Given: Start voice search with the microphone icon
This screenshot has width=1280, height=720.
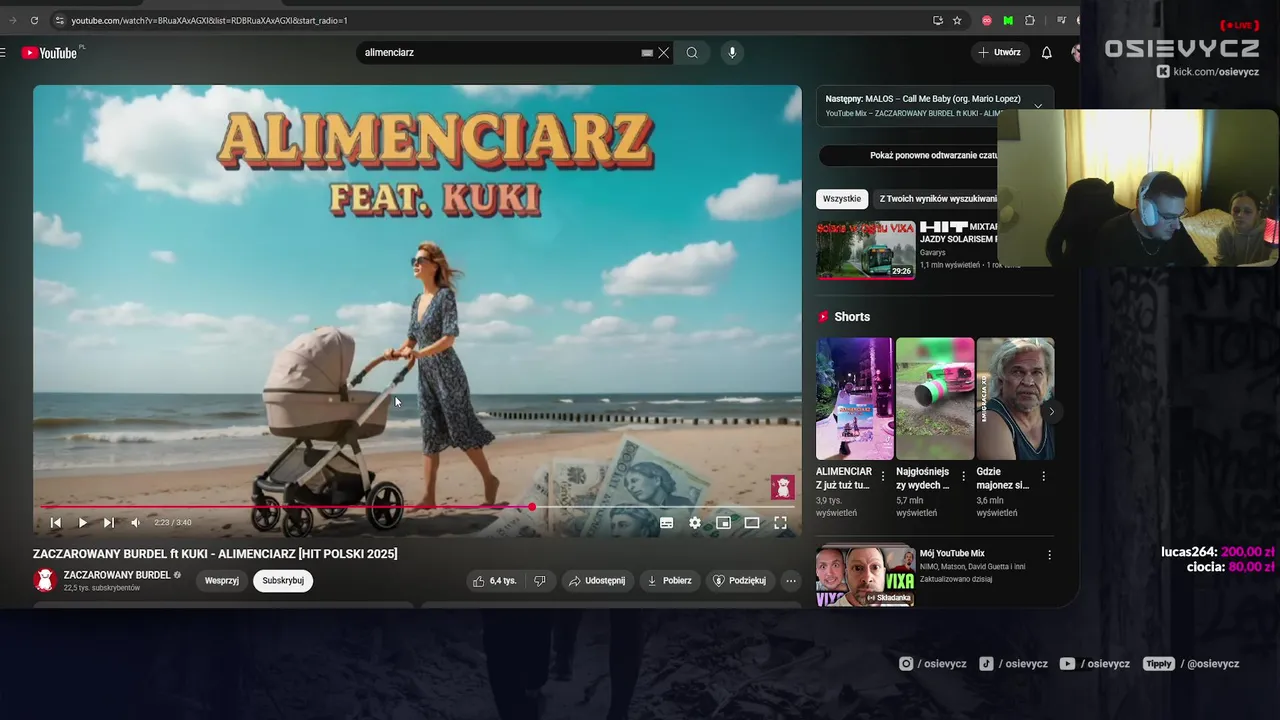Looking at the screenshot, I should 732,53.
